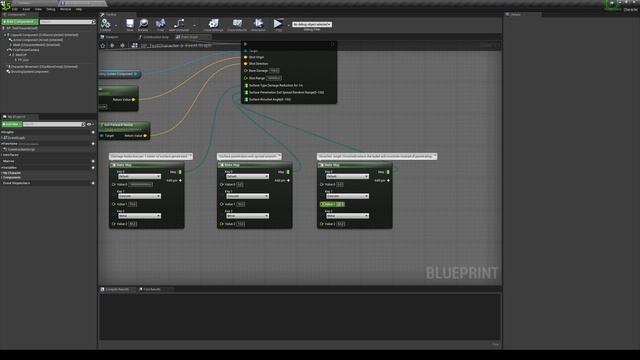
Task: Open the Play options dropdown arrow
Action: (288, 25)
